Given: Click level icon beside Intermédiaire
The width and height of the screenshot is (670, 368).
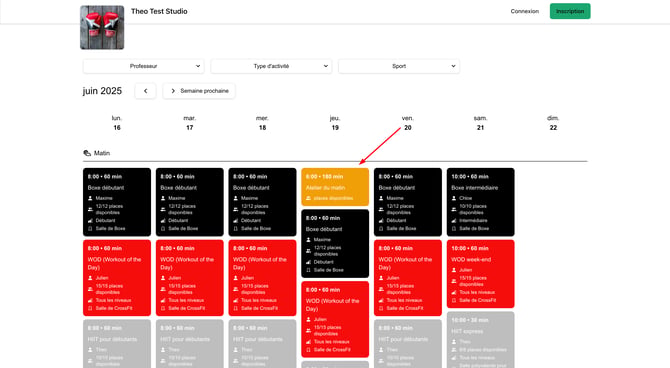Looking at the screenshot, I should click(454, 221).
